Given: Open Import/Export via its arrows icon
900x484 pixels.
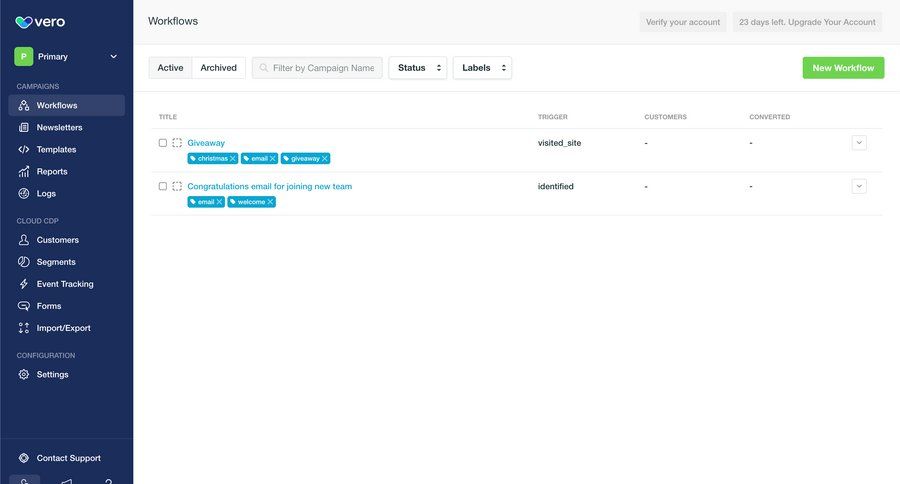Looking at the screenshot, I should coord(24,328).
